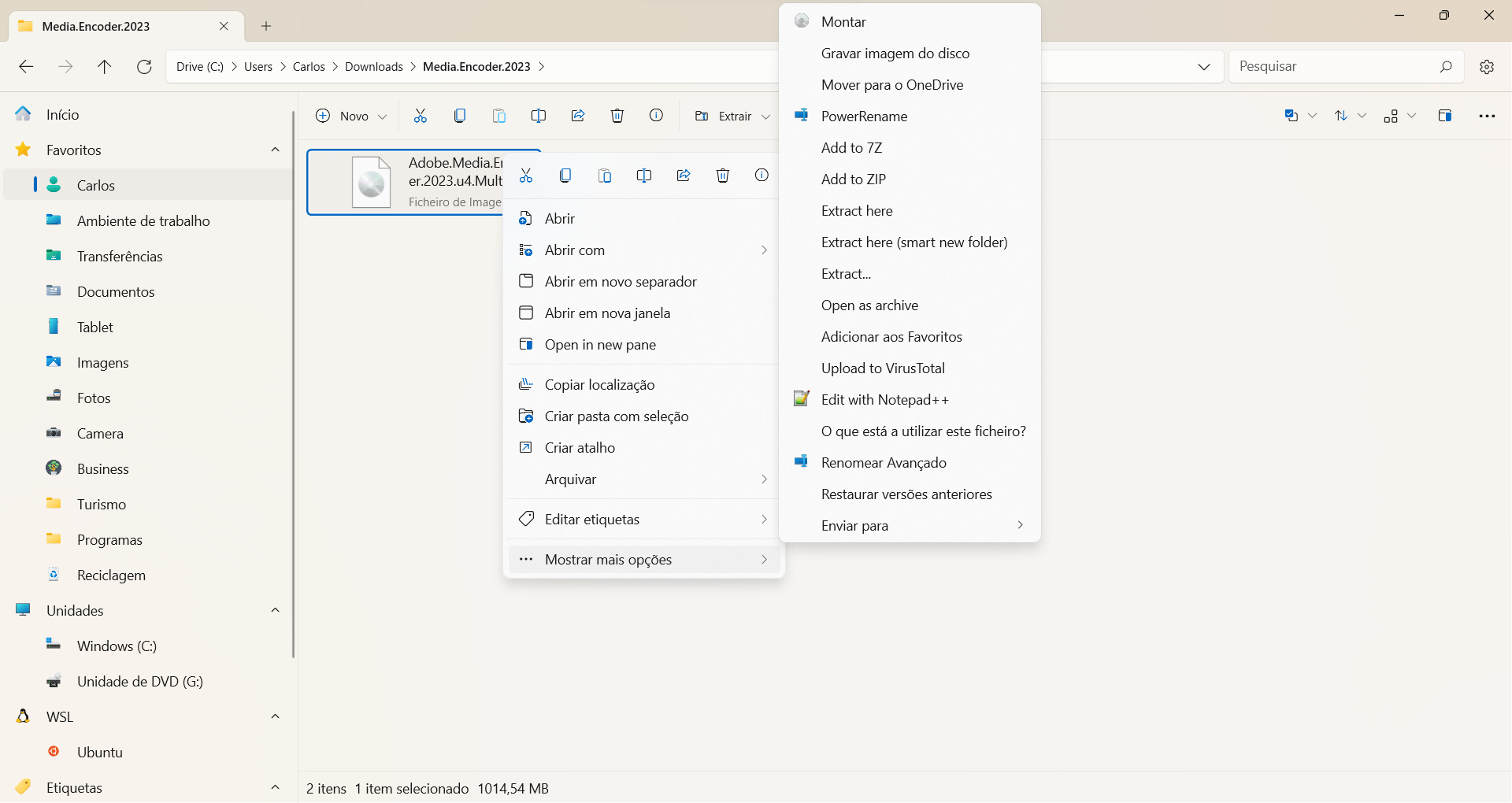1512x803 pixels.
Task: Click the refresh navigation button
Action: point(144,66)
